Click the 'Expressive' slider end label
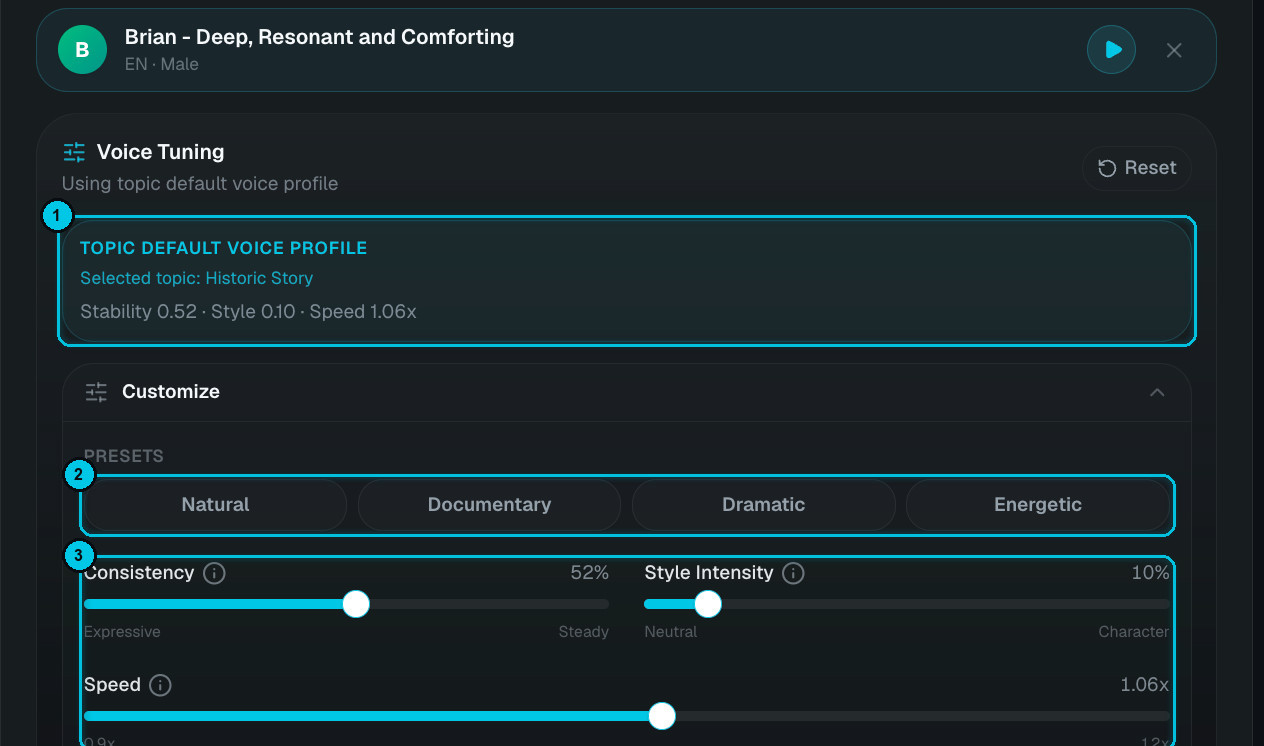The width and height of the screenshot is (1264, 746). coord(122,632)
